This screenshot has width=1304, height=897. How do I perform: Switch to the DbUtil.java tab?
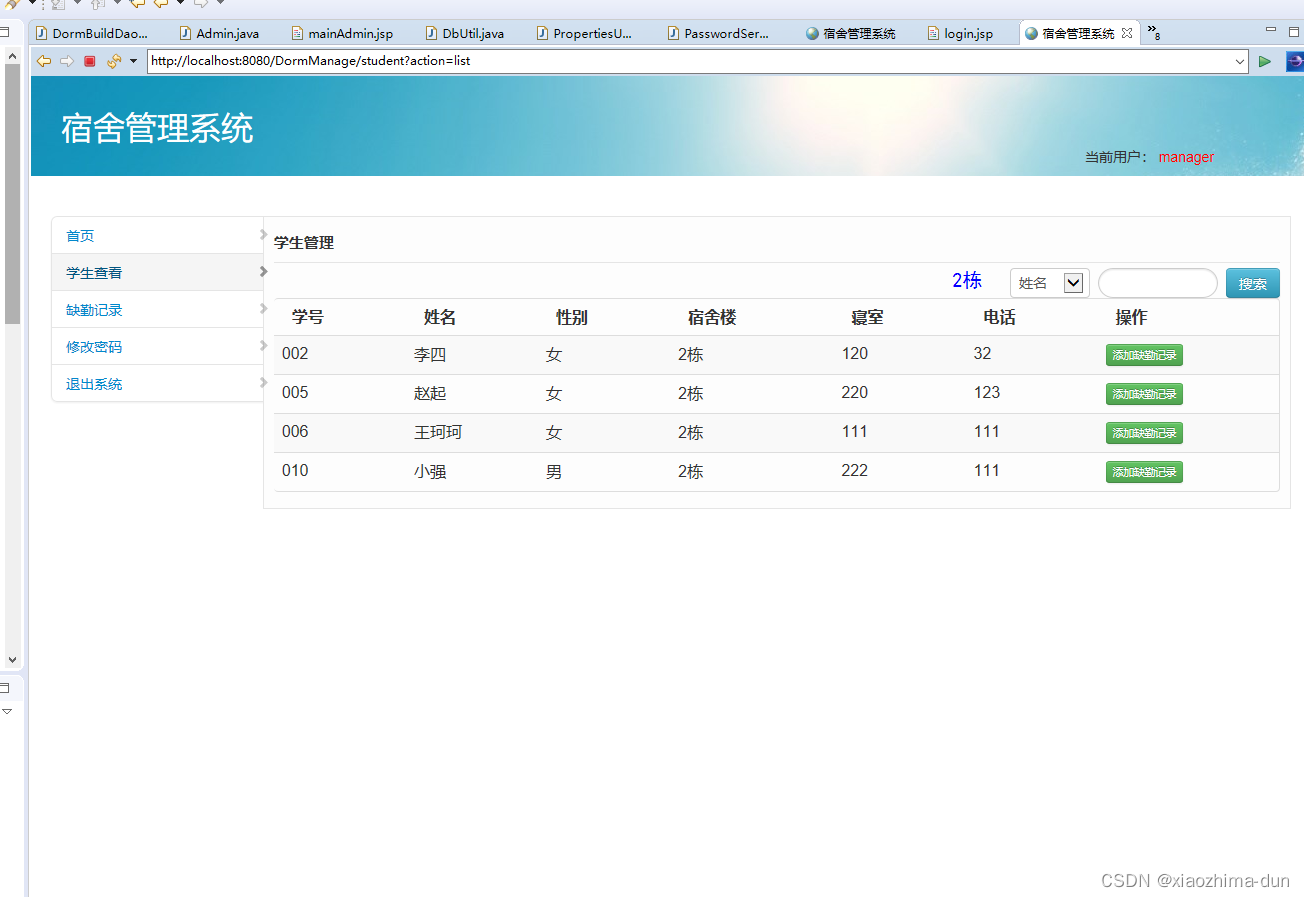pos(465,33)
